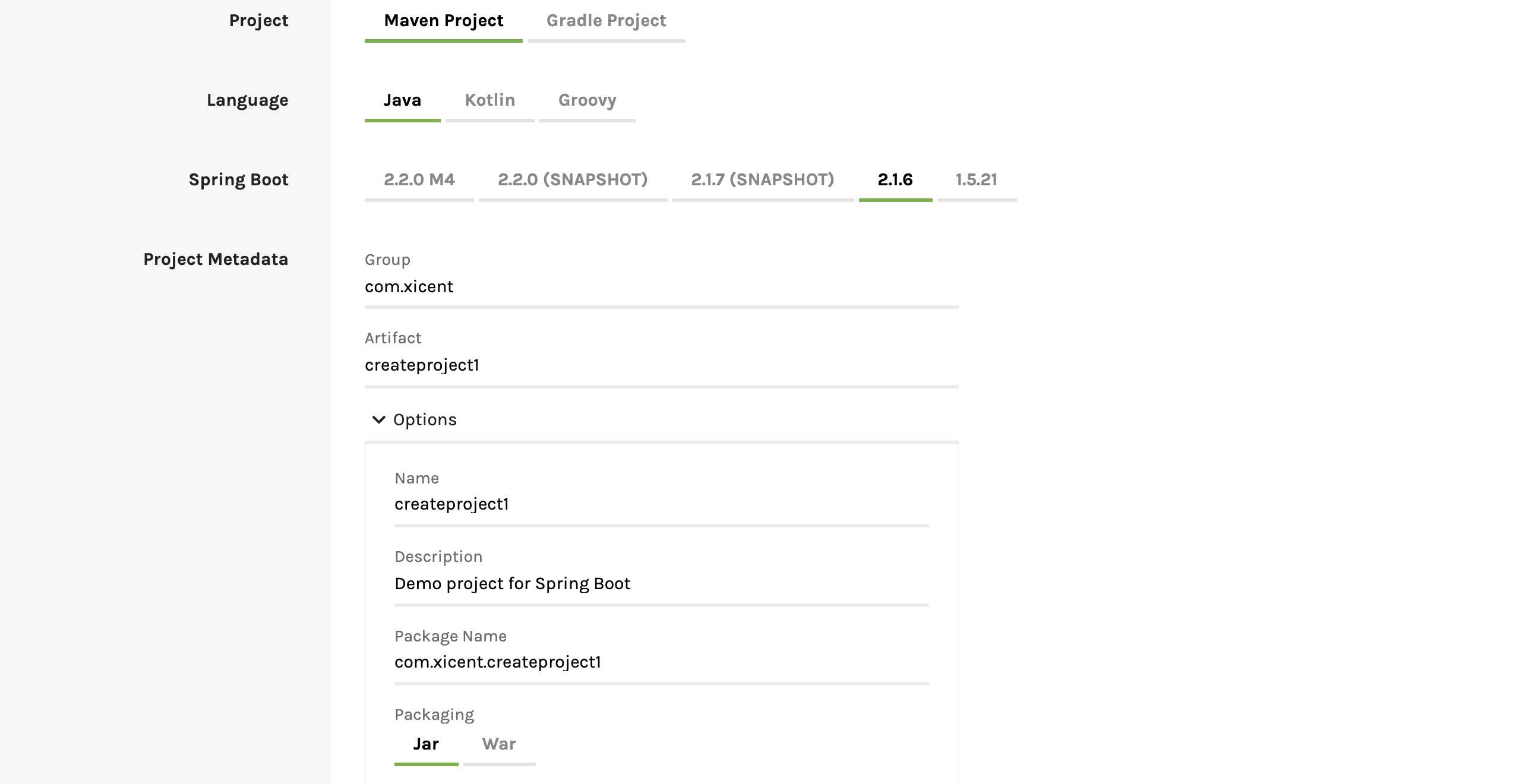Screen dimensions: 1535x784
Task: Click the Project Metadata section label
Action: pos(216,259)
